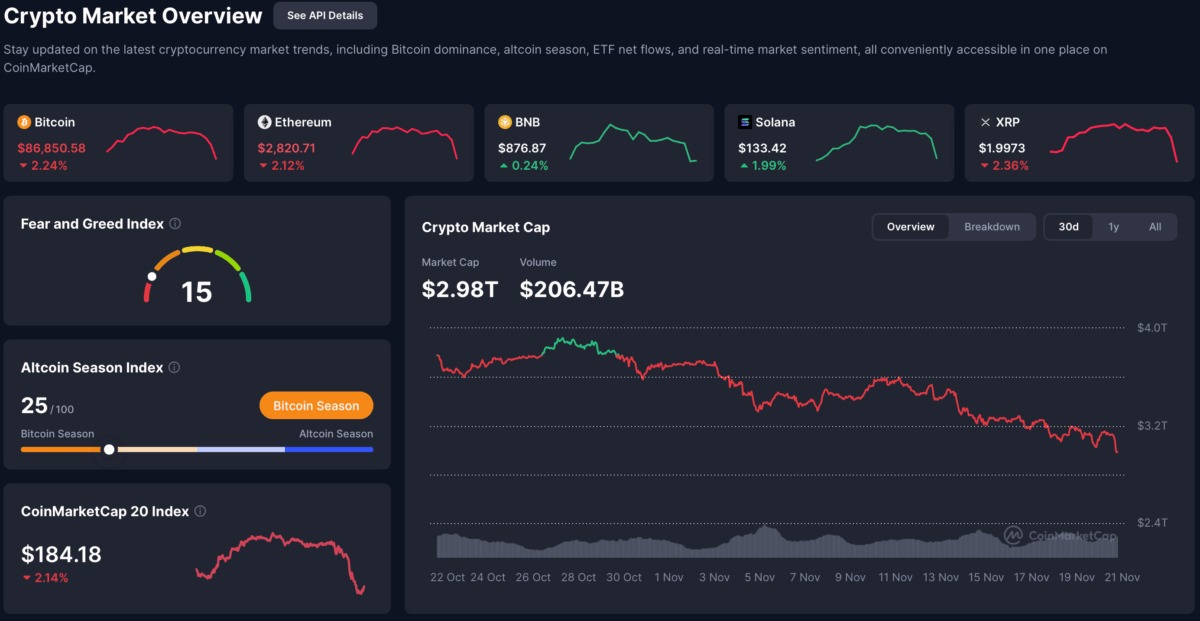Open Fear and Greed Index info icon
The width and height of the screenshot is (1200, 621).
click(x=175, y=224)
